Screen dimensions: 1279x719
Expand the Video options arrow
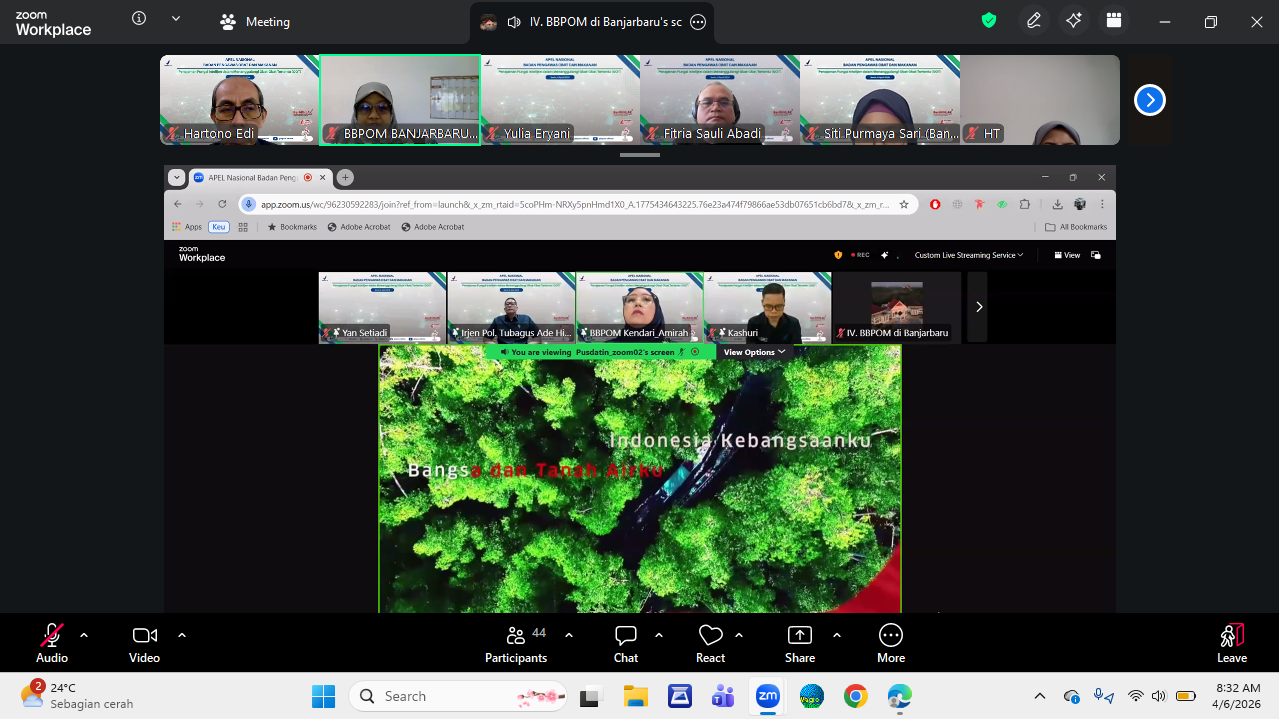[x=182, y=635]
